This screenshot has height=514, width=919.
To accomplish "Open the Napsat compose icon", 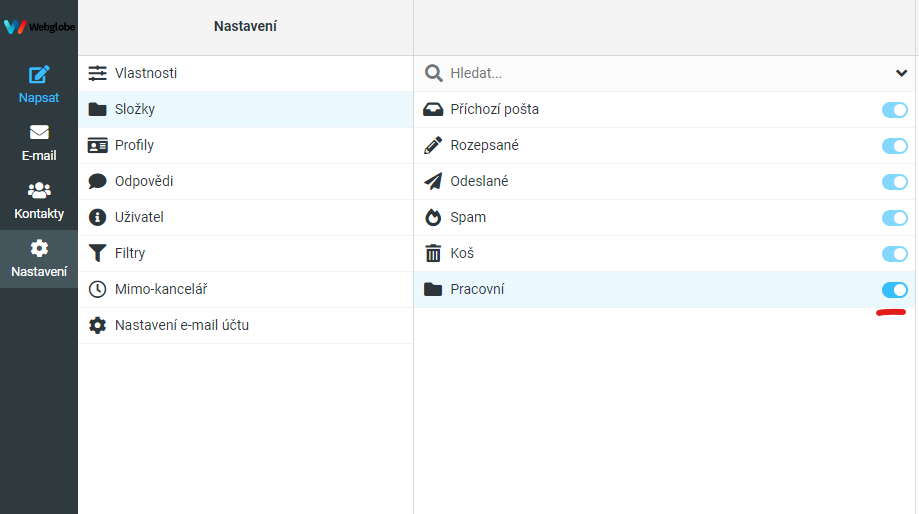I will [39, 75].
